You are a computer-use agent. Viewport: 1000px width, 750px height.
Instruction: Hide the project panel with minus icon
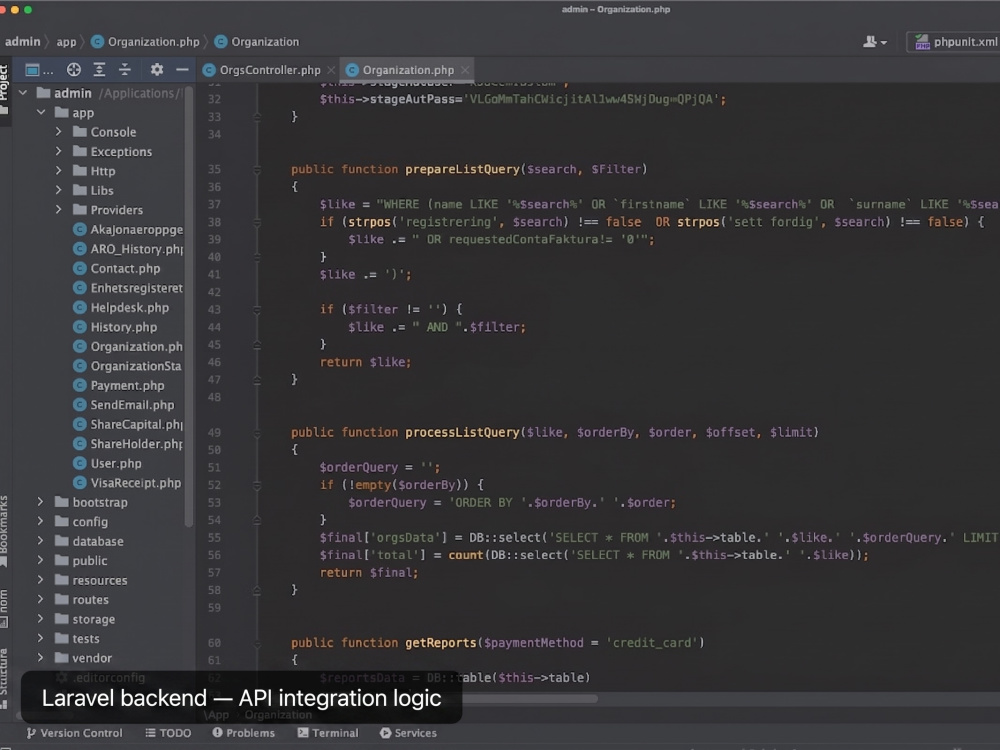tap(182, 70)
